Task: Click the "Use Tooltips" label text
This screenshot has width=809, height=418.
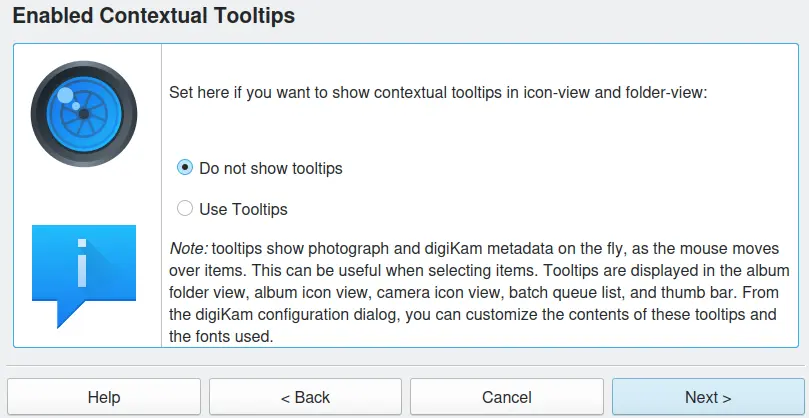Action: pyautogui.click(x=243, y=209)
